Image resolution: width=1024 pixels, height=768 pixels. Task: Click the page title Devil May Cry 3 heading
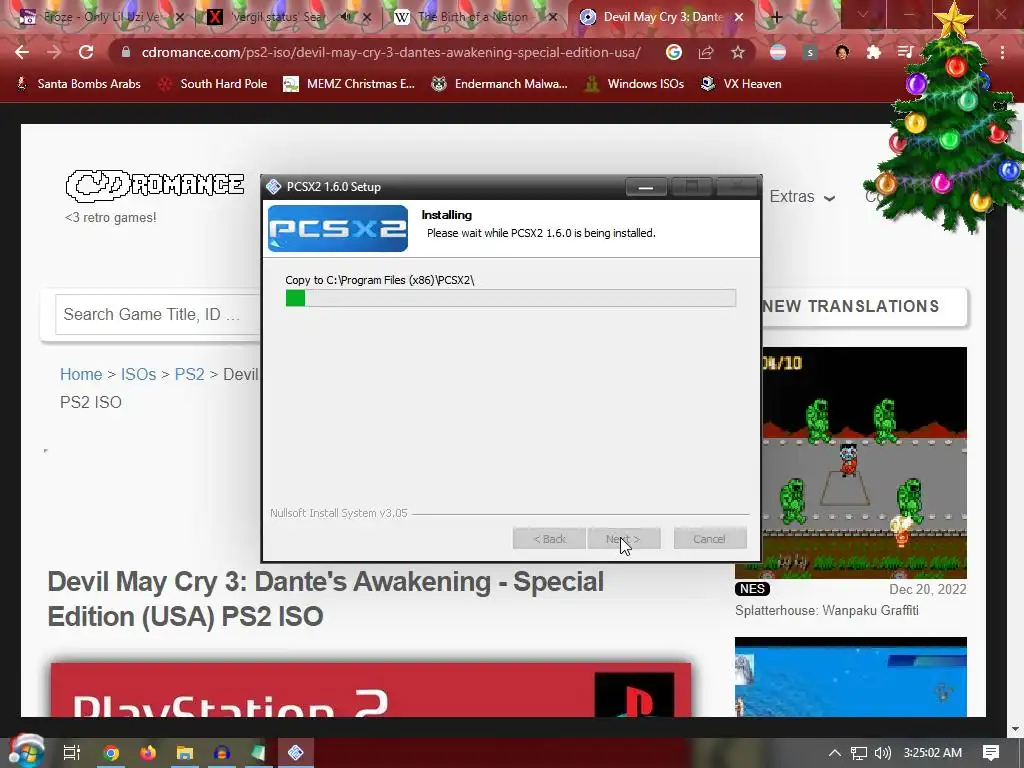[x=326, y=599]
